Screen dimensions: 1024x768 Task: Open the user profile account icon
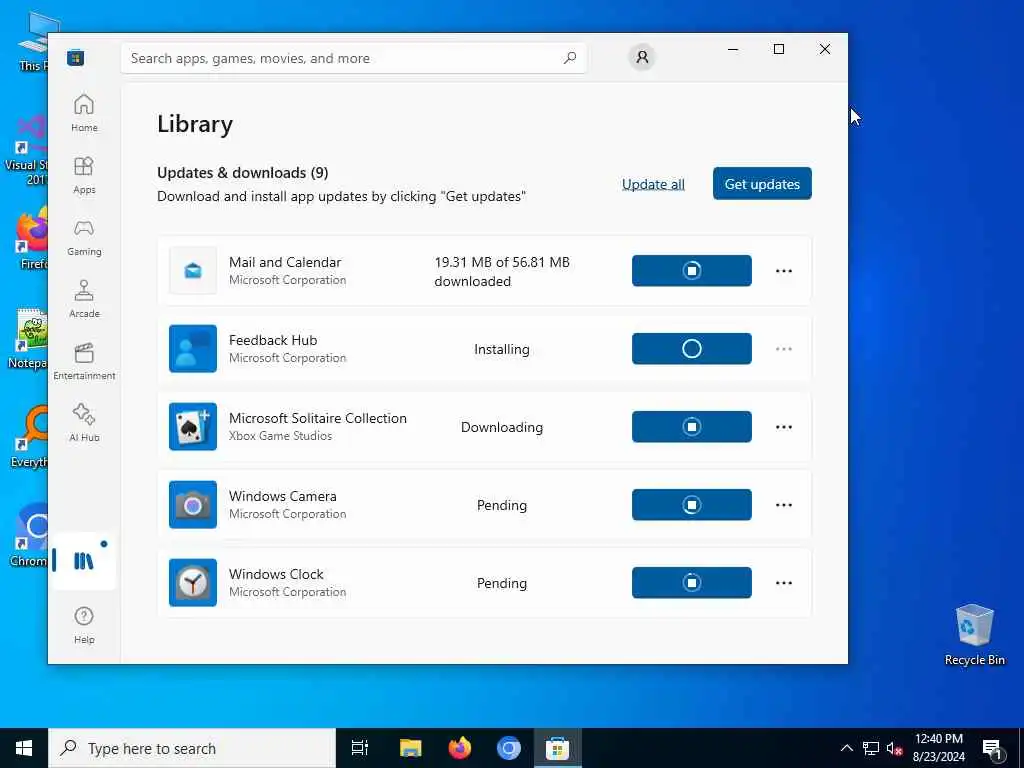coord(642,57)
